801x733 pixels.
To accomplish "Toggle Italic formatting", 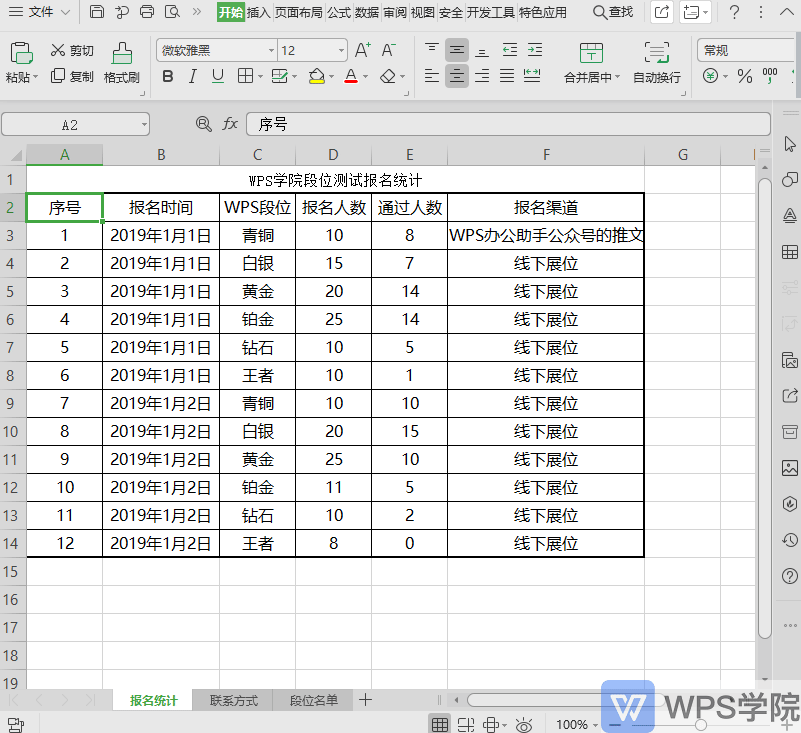I will [x=193, y=77].
